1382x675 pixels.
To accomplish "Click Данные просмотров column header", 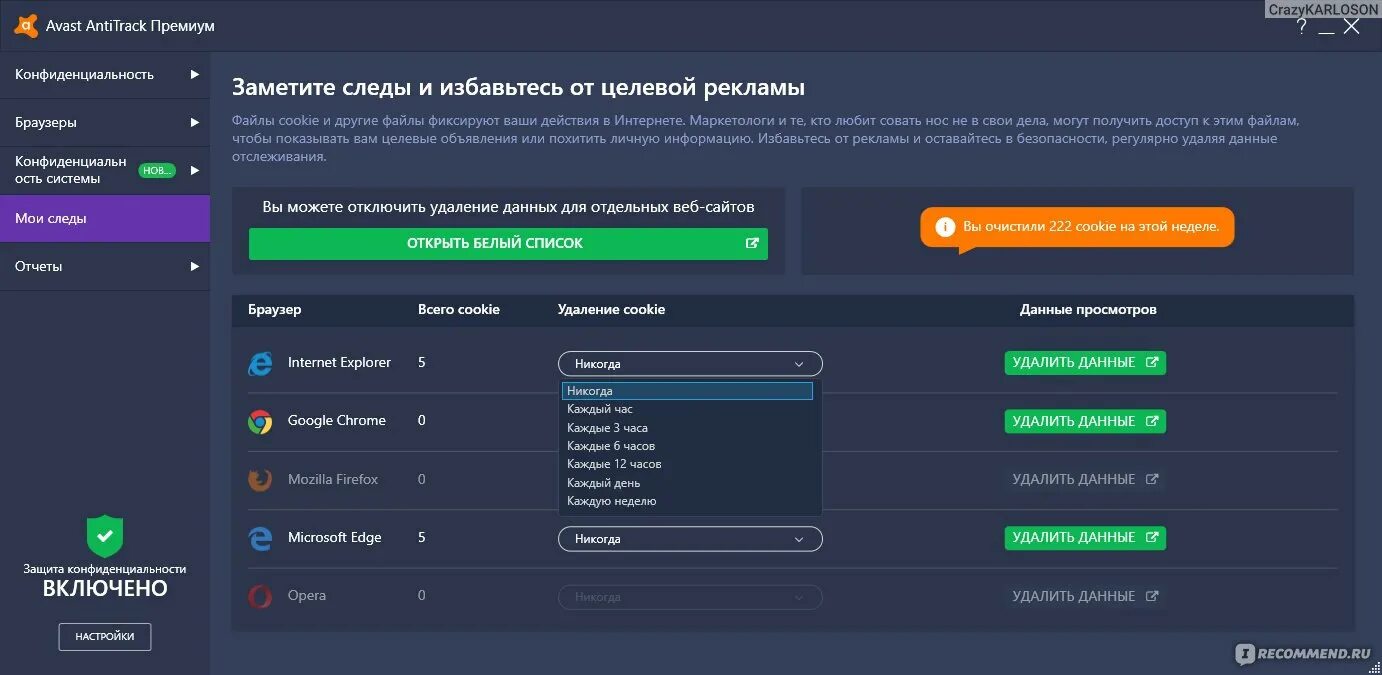I will [x=1088, y=309].
